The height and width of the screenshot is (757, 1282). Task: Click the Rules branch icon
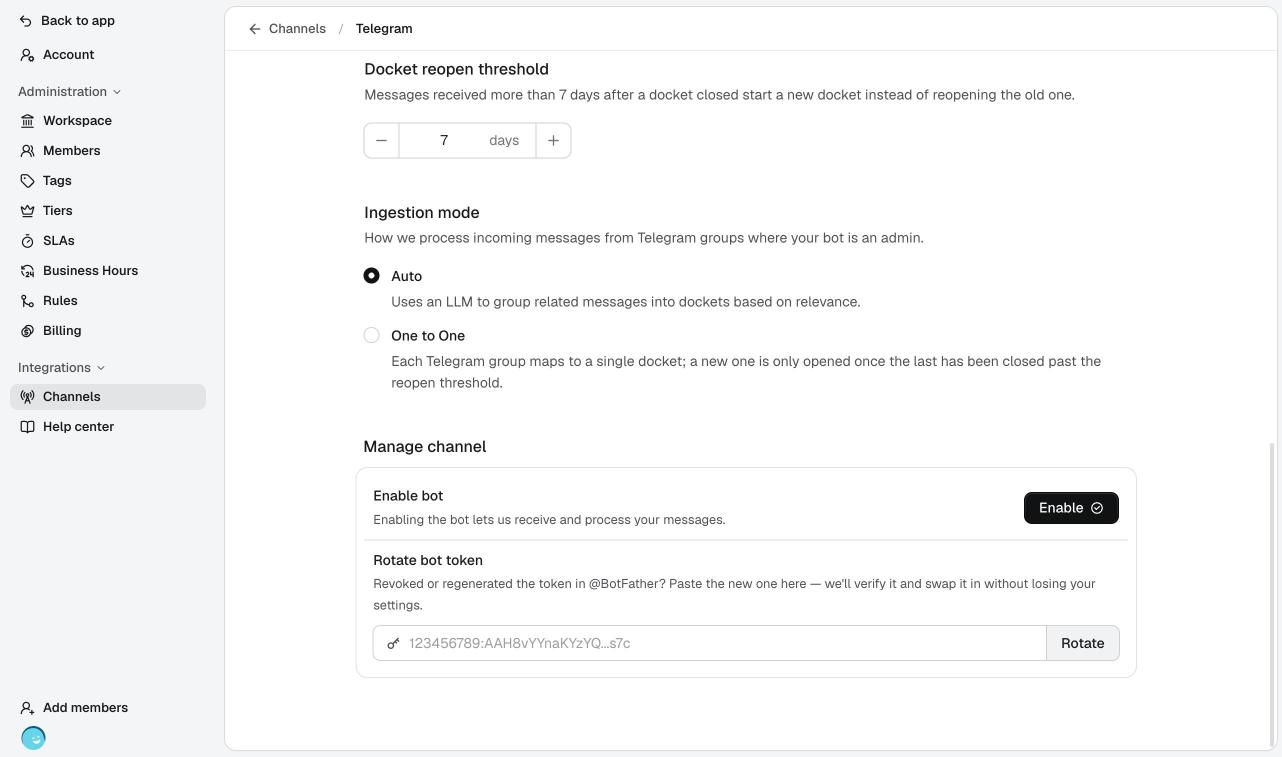(x=27, y=301)
